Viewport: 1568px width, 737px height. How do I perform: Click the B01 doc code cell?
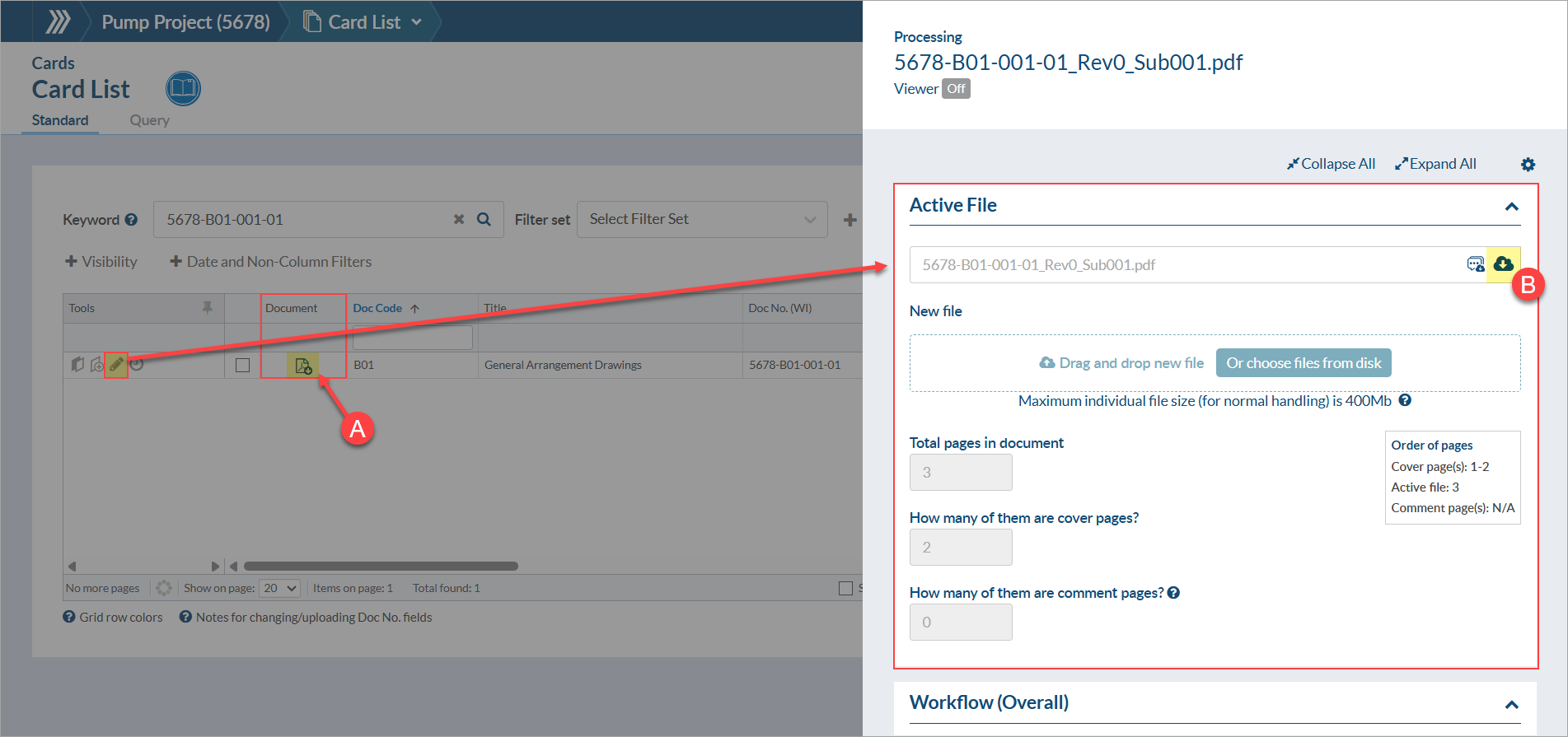(363, 365)
